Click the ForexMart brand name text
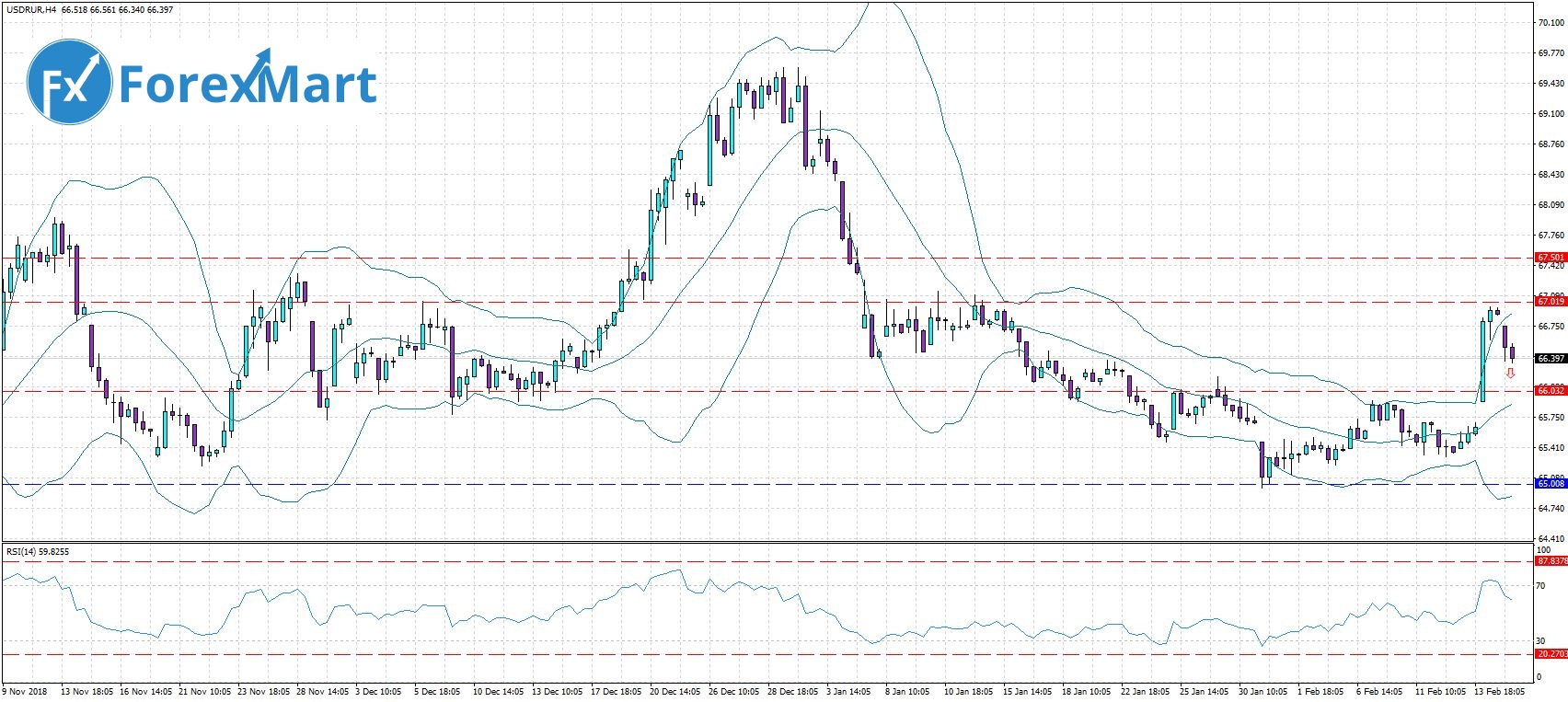Screen dimensions: 1568x702 pyautogui.click(x=248, y=85)
